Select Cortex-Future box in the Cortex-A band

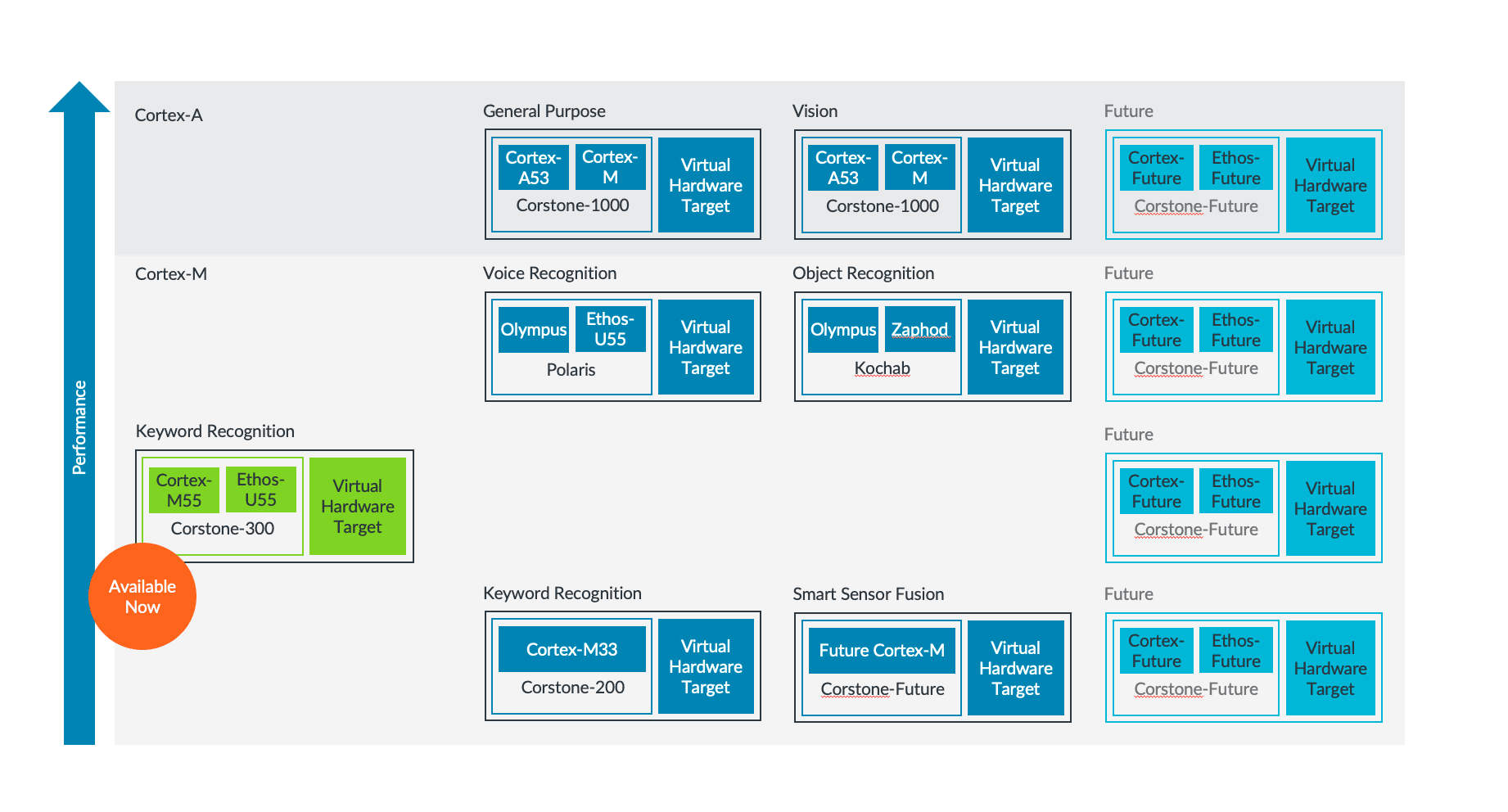tap(1155, 168)
